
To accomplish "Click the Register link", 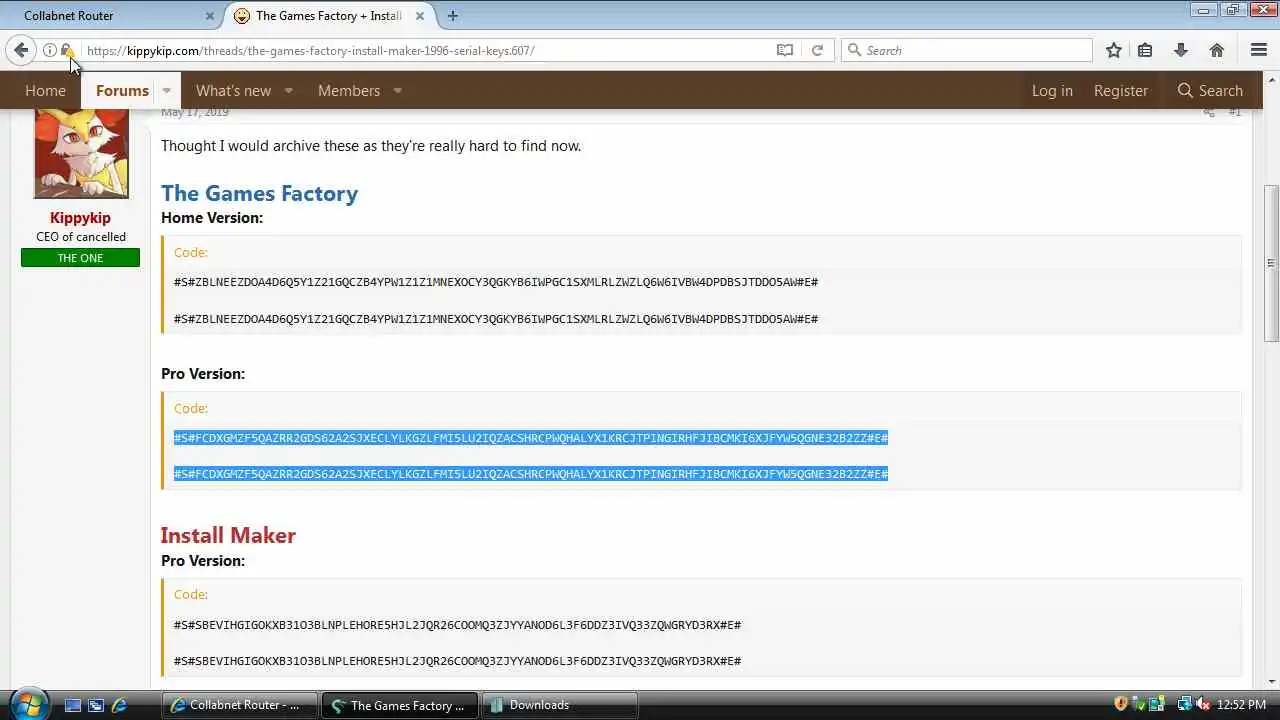I will click(x=1120, y=91).
